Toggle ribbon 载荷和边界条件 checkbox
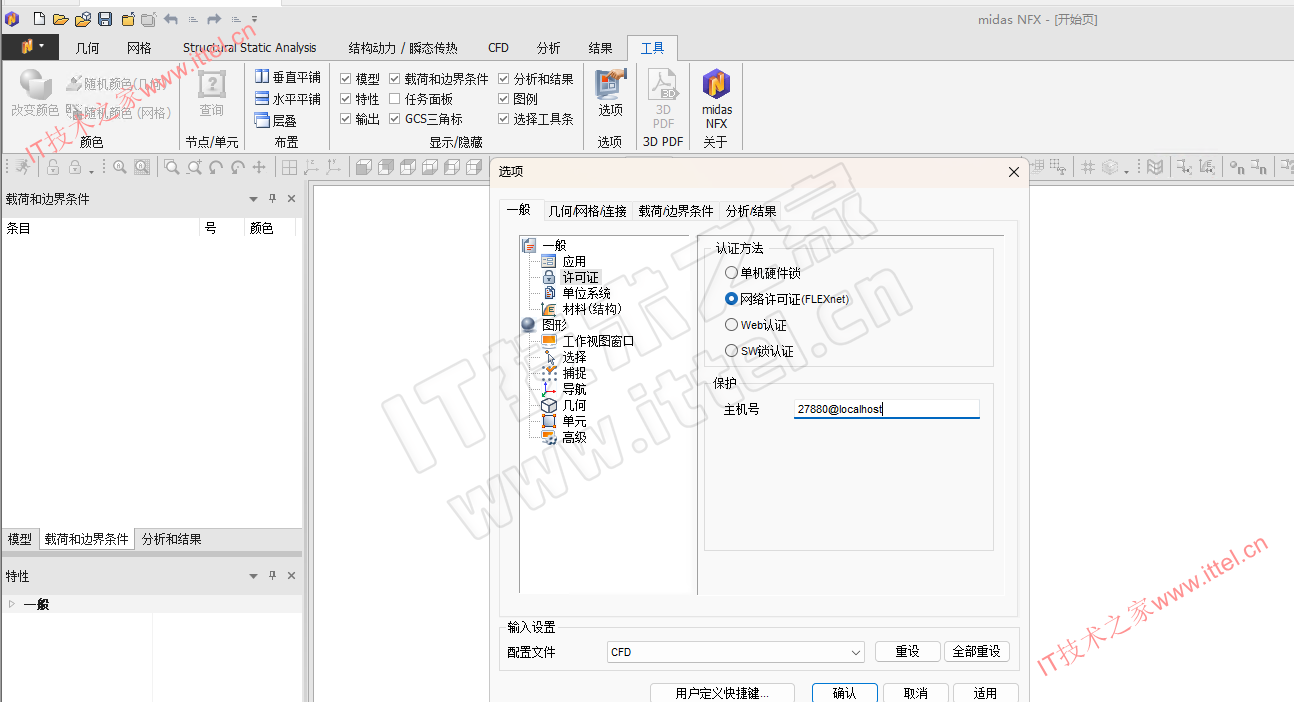 [x=395, y=79]
